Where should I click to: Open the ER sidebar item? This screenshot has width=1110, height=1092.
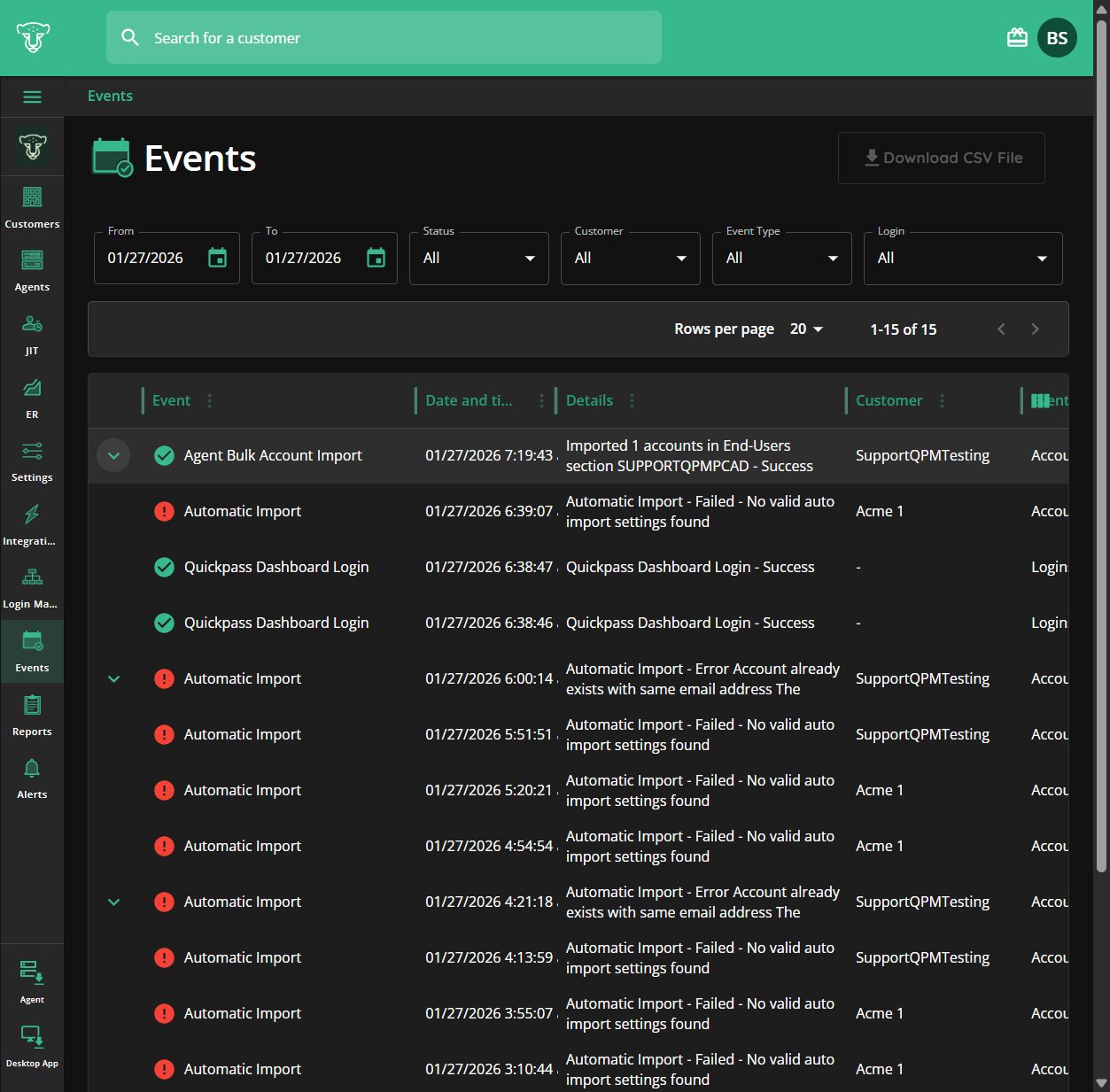pos(32,398)
